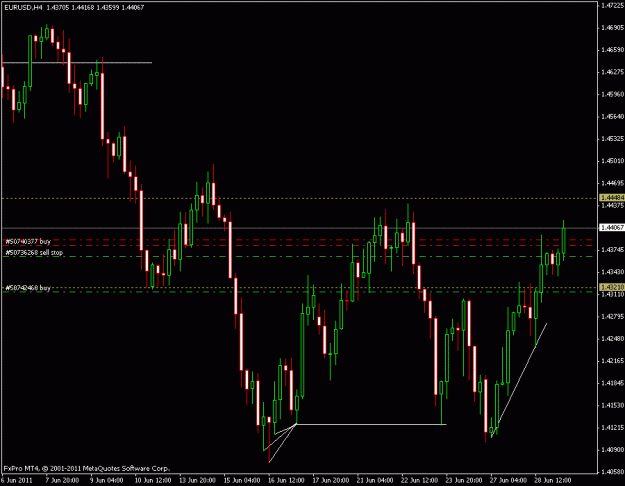
Task: Click the current price tag 1.44067
Action: (x=612, y=227)
